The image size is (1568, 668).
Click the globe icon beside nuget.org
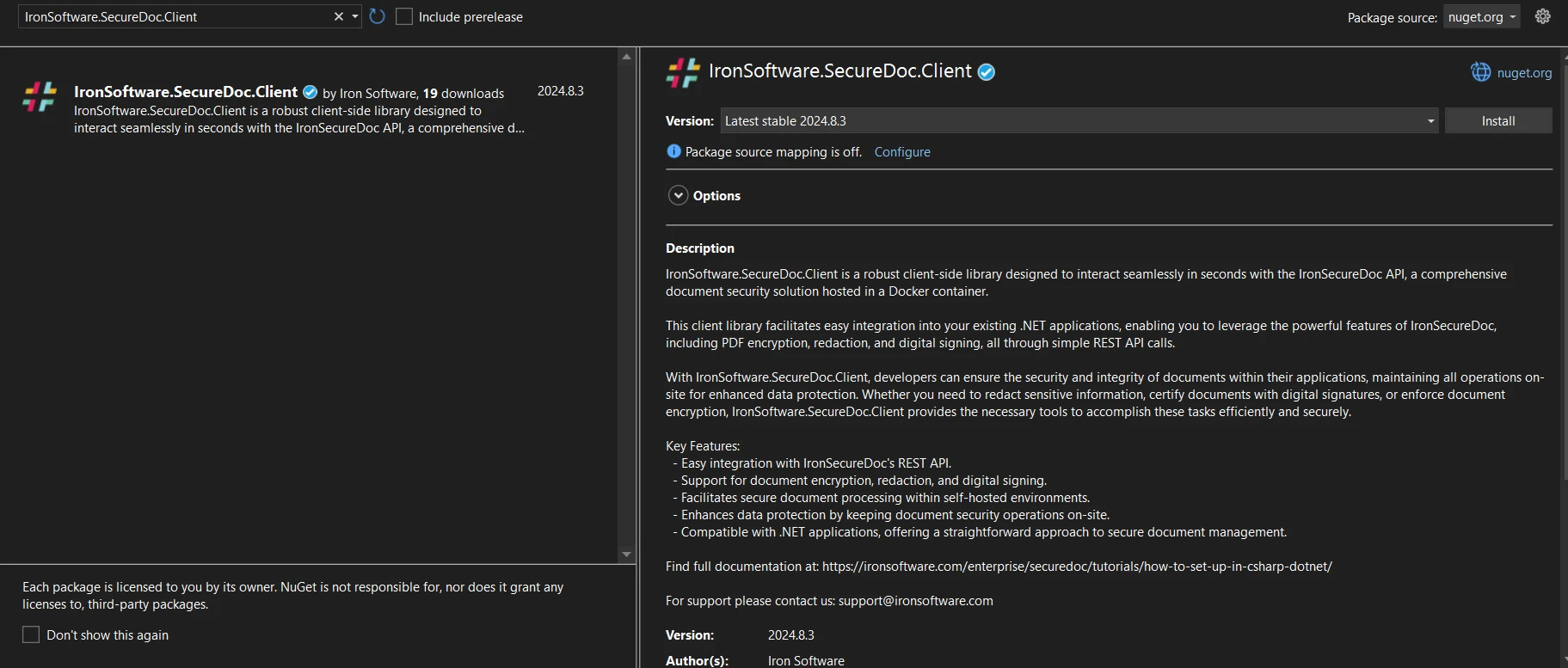coord(1480,72)
